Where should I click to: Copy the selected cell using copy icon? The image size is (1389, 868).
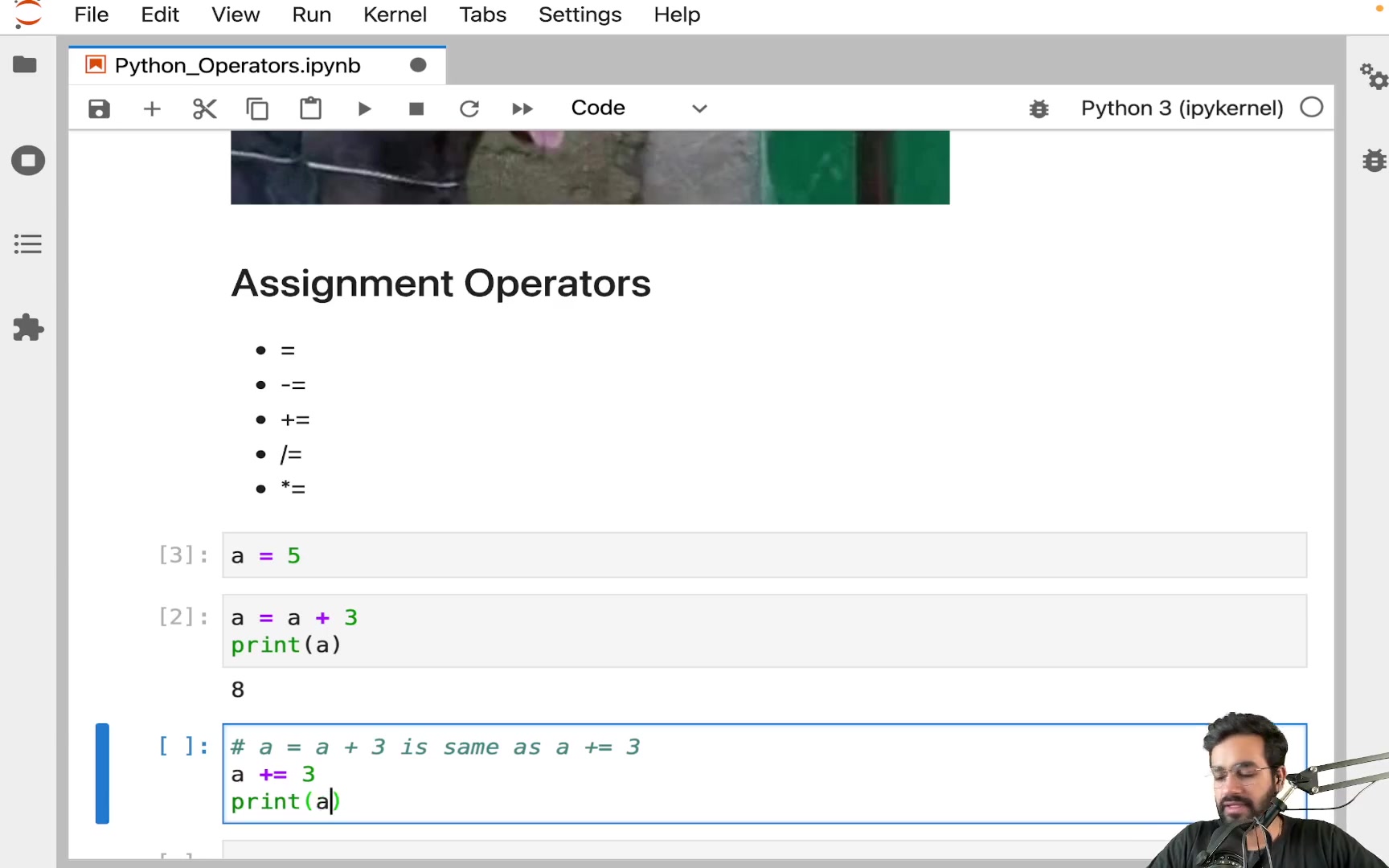[257, 108]
